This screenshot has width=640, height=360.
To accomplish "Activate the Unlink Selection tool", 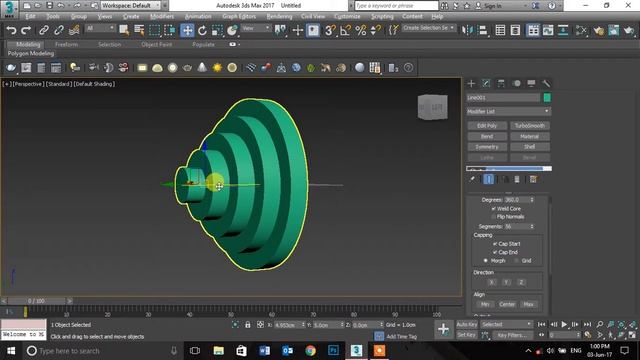I will pyautogui.click(x=59, y=30).
